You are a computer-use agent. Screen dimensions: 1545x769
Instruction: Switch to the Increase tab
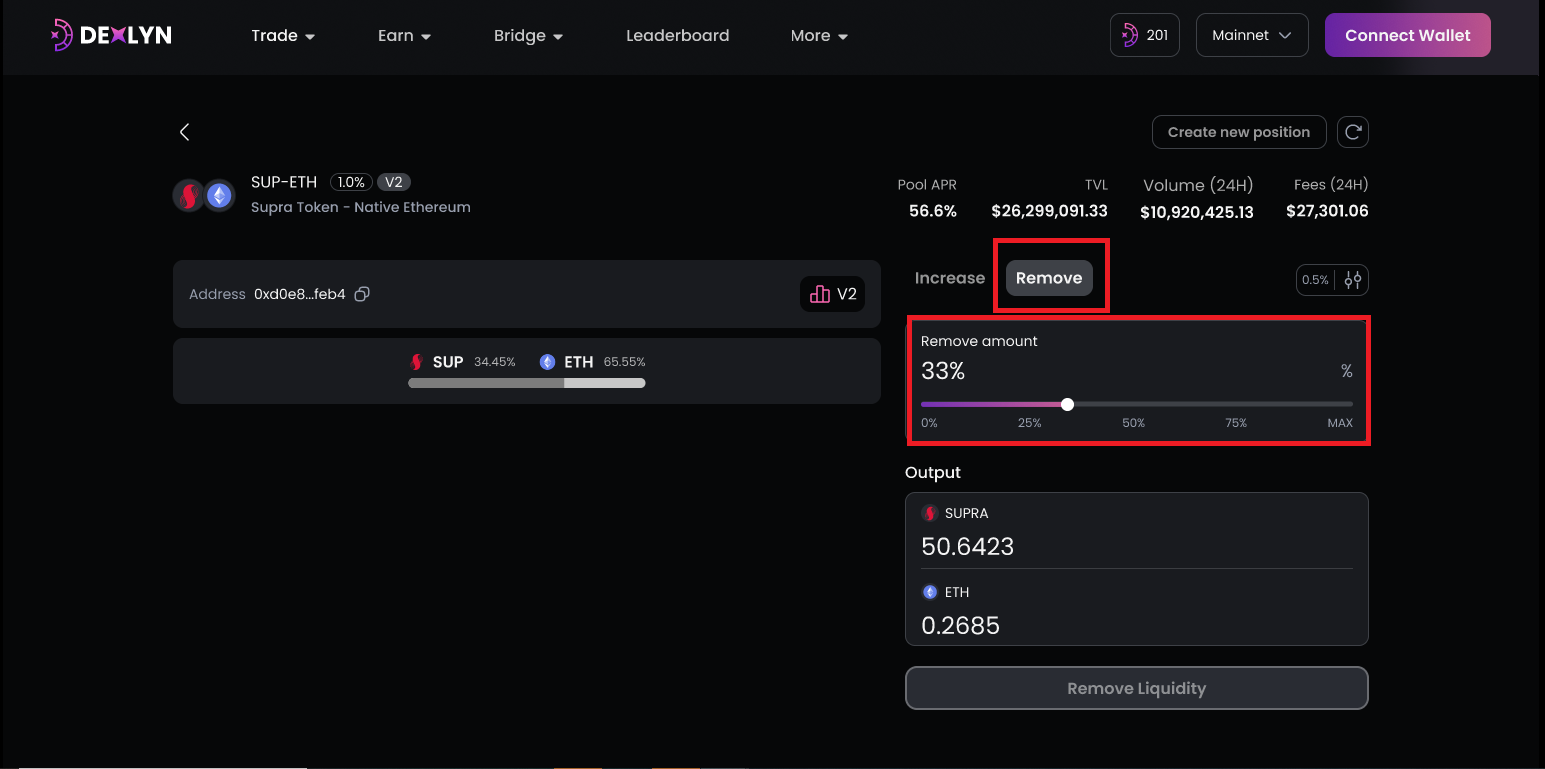[949, 278]
